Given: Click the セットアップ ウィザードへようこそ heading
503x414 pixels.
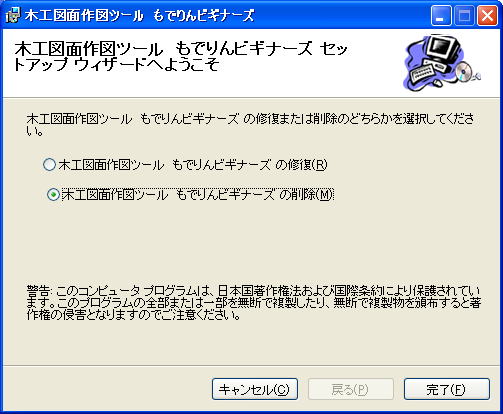Looking at the screenshot, I should pyautogui.click(x=180, y=57).
